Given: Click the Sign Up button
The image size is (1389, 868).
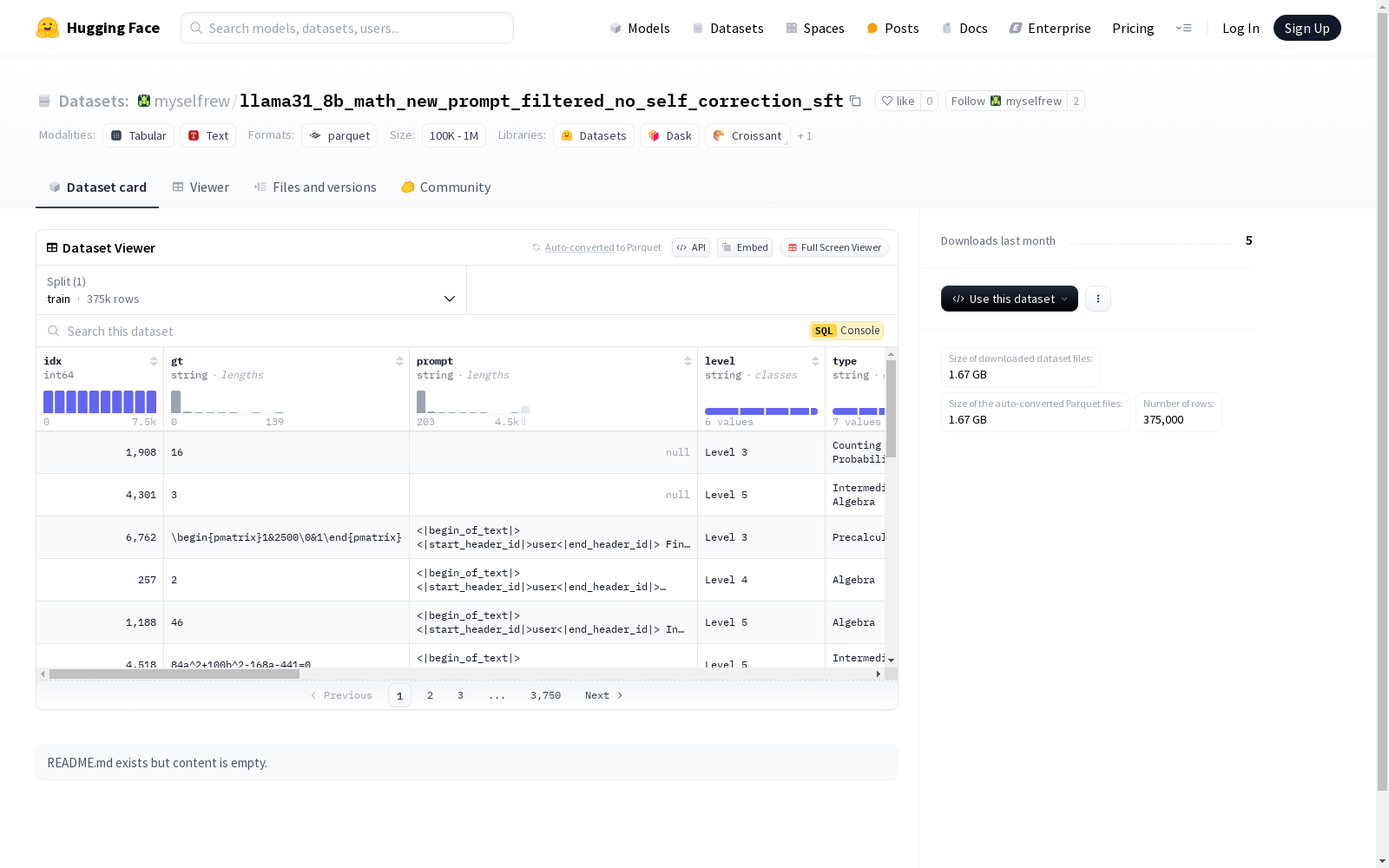Looking at the screenshot, I should (x=1307, y=28).
